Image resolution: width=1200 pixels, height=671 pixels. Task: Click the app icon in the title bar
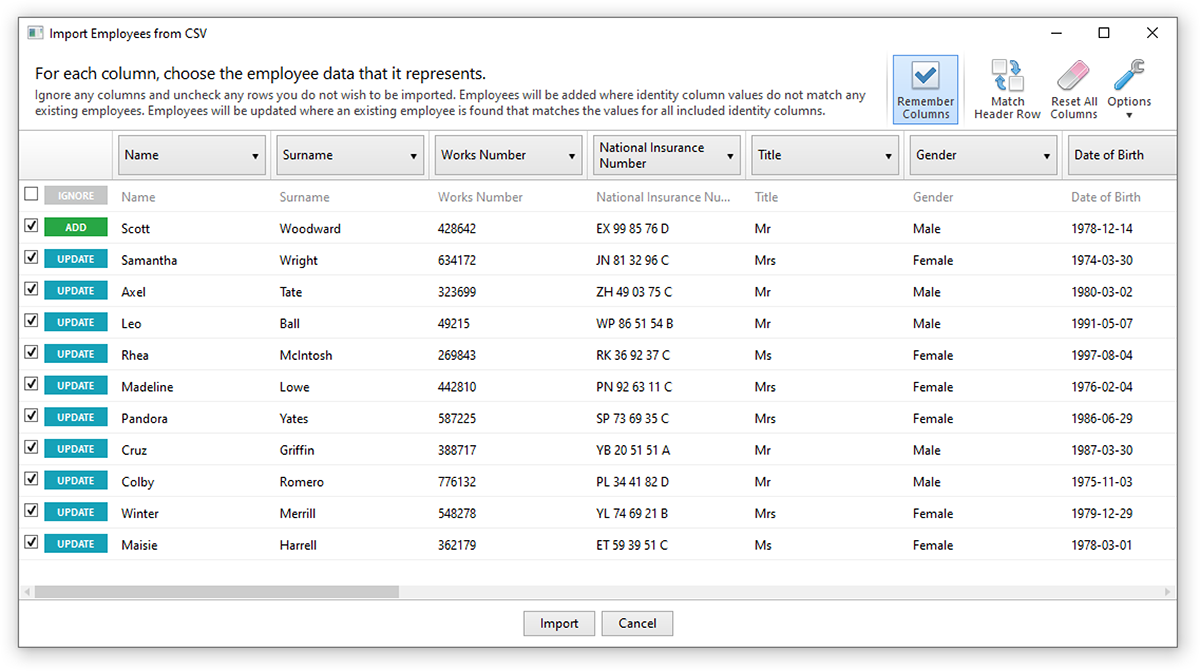[35, 33]
